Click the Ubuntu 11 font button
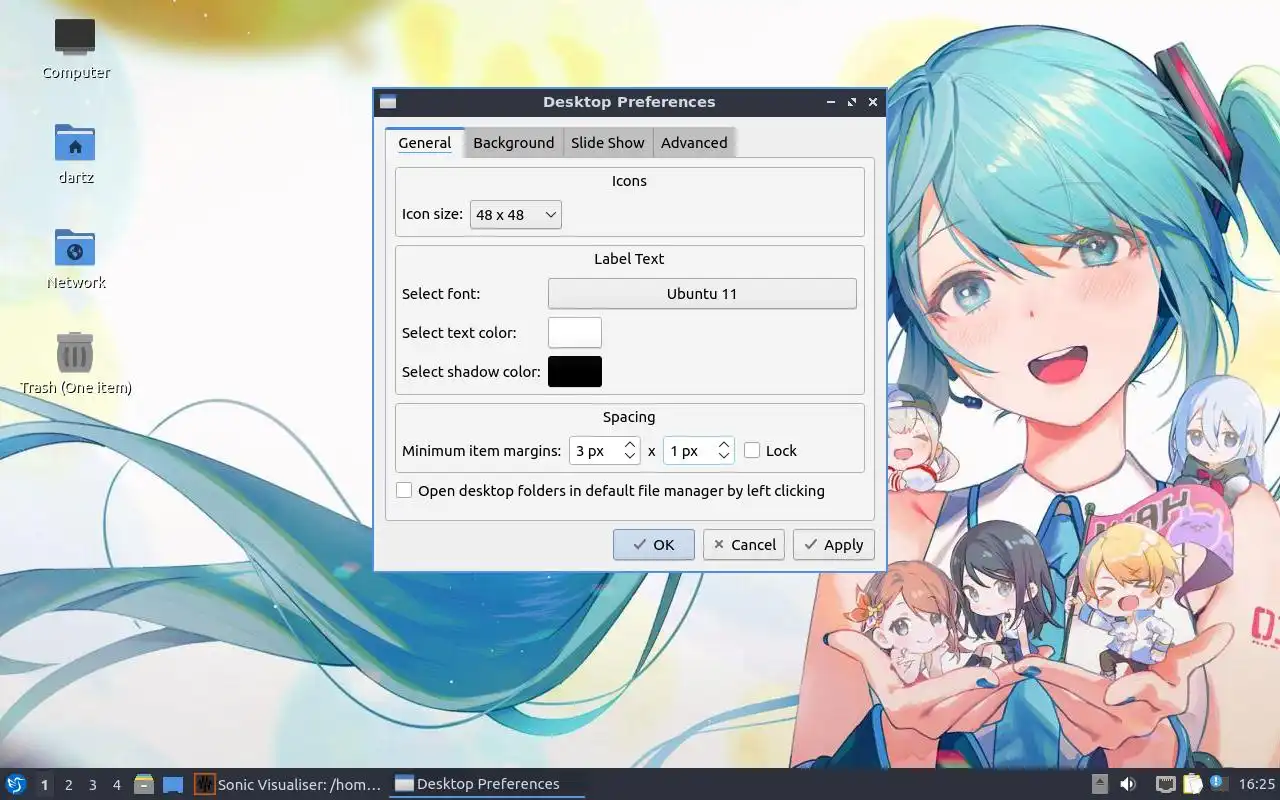 click(702, 294)
